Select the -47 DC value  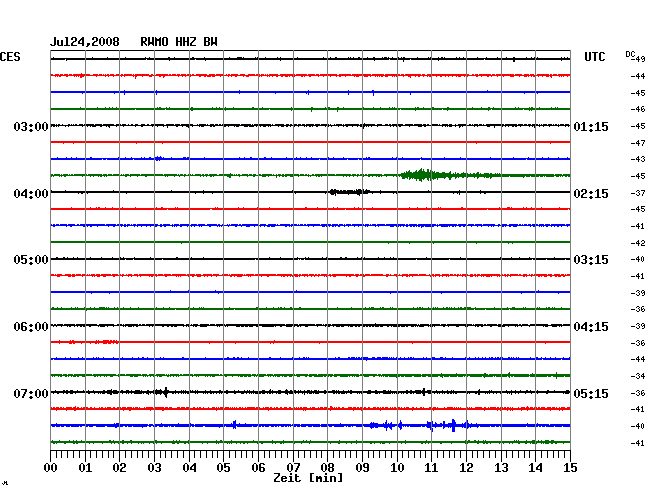(638, 143)
